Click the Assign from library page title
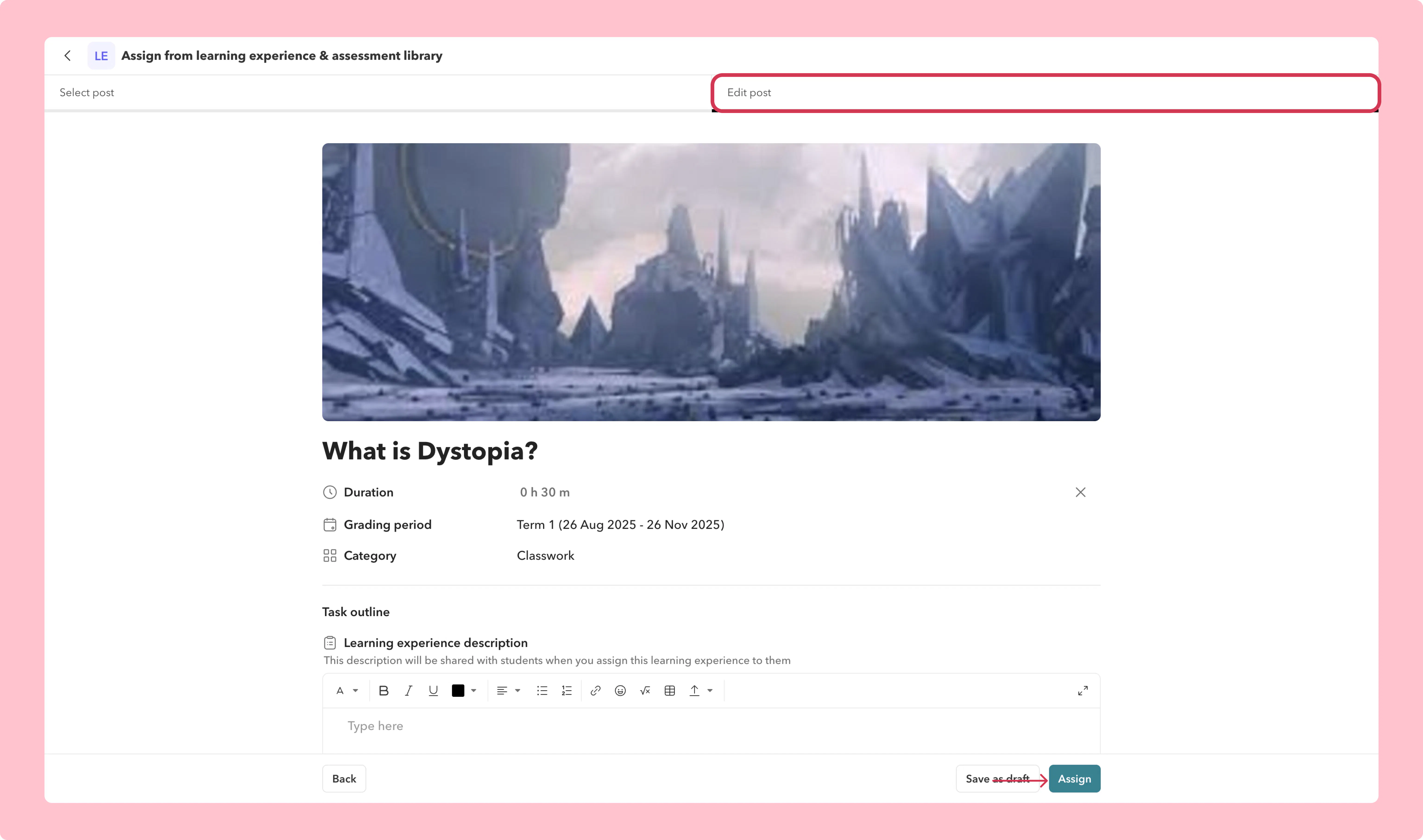Viewport: 1423px width, 840px height. [x=282, y=56]
